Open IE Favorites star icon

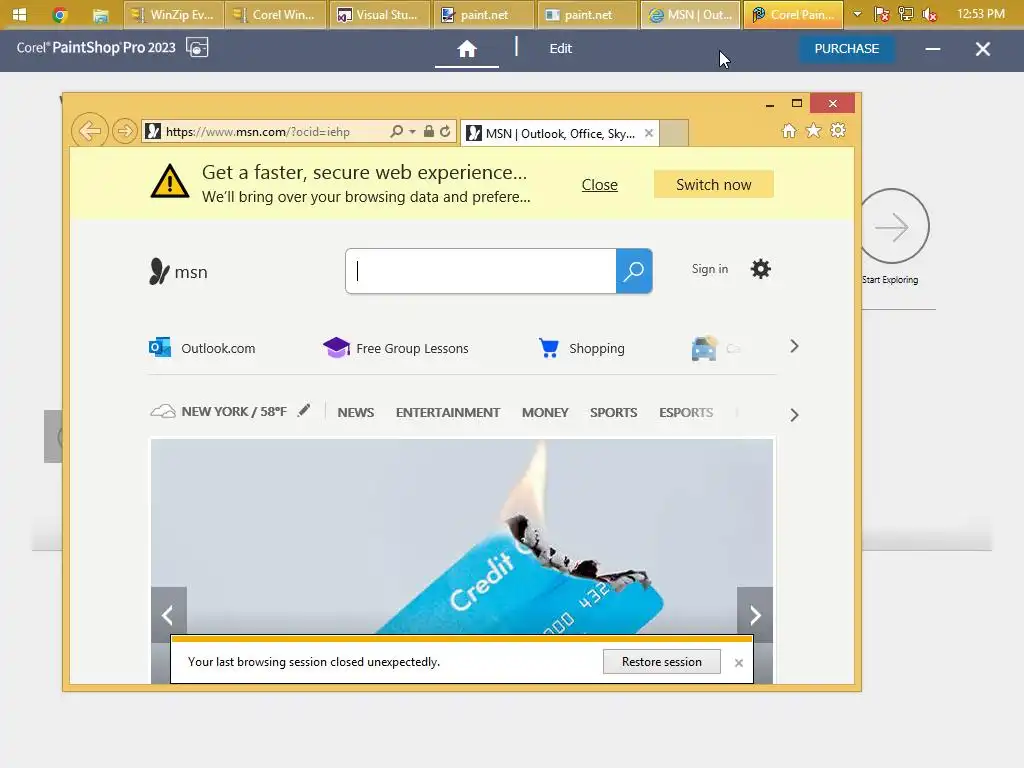tap(813, 131)
